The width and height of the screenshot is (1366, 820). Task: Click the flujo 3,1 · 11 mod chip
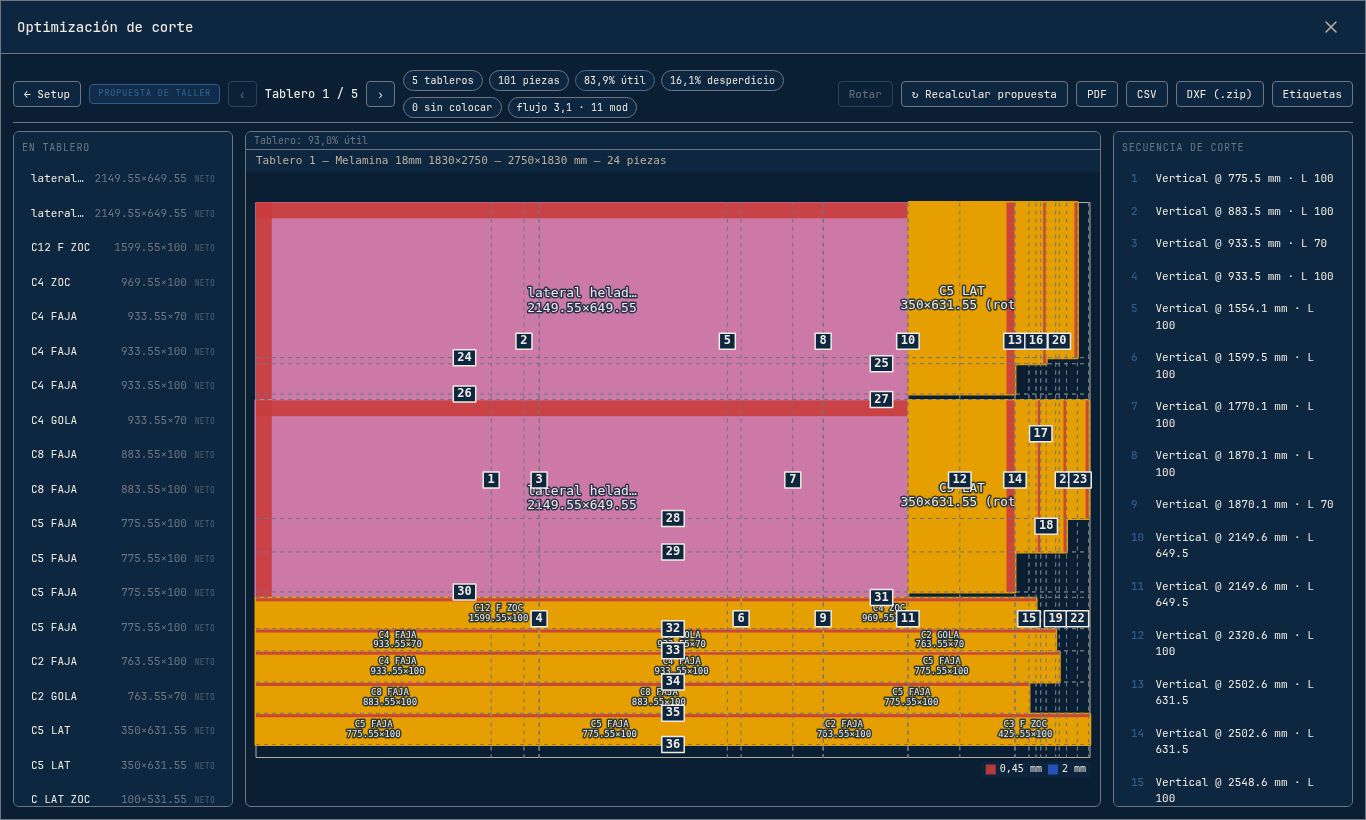[572, 107]
